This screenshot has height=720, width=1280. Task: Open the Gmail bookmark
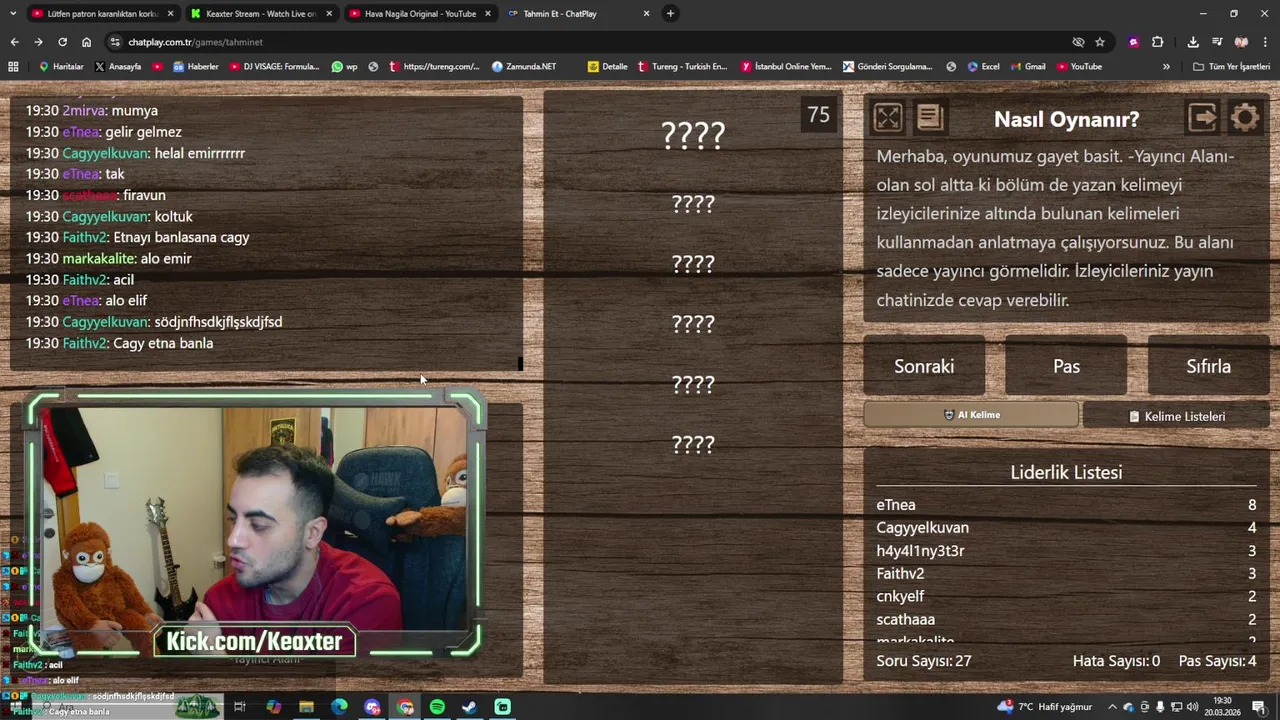tap(1028, 67)
